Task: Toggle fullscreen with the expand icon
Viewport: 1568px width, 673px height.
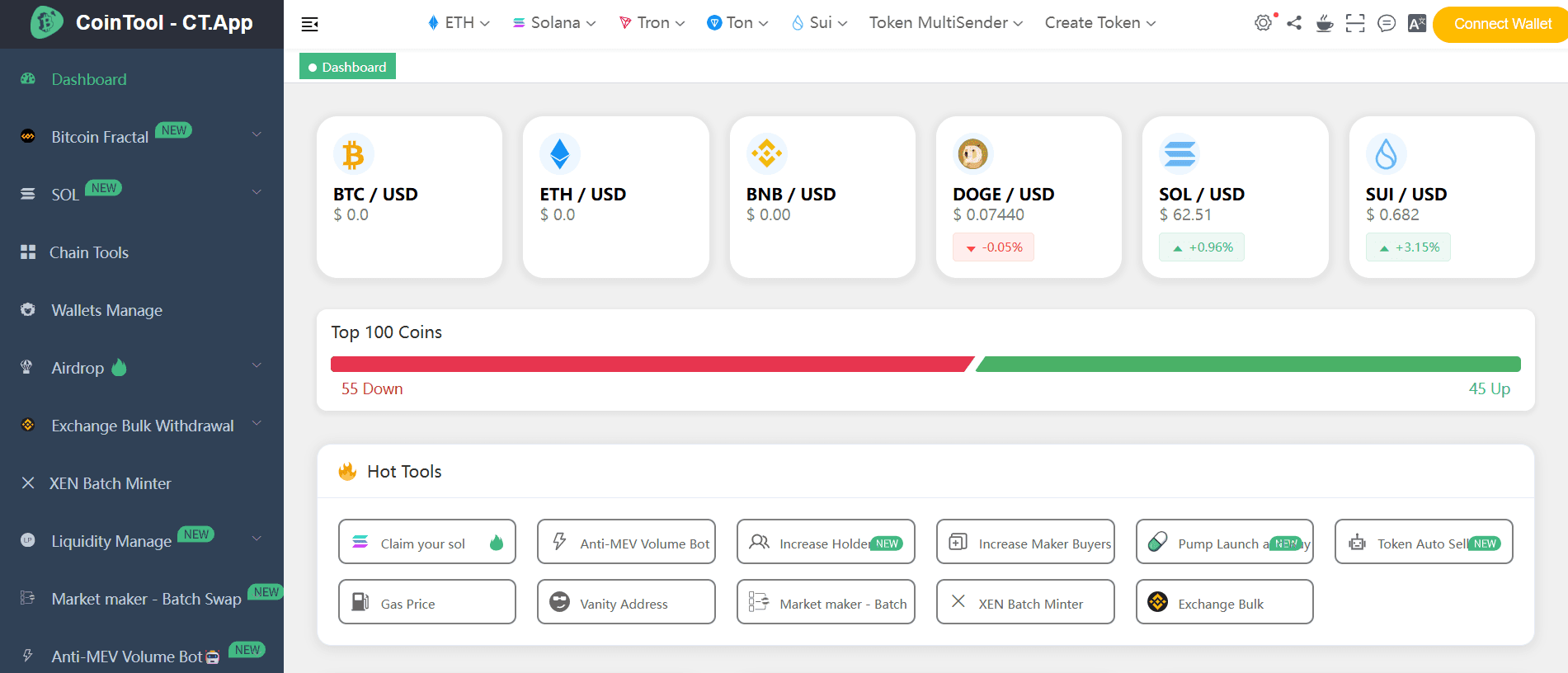Action: tap(1355, 23)
